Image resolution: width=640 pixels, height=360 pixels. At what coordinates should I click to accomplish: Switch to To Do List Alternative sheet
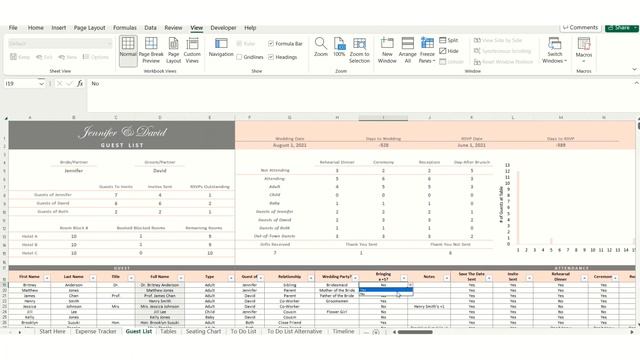click(x=294, y=331)
